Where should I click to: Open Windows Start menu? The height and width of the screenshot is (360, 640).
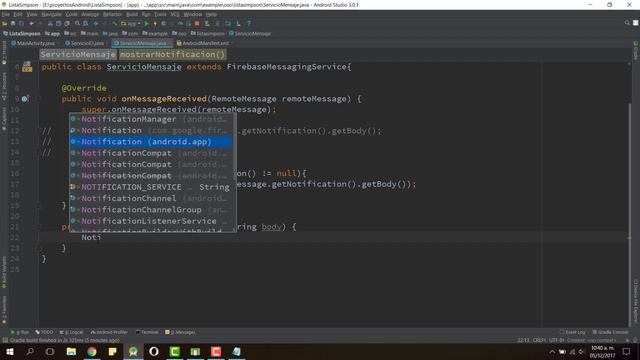click(x=9, y=351)
